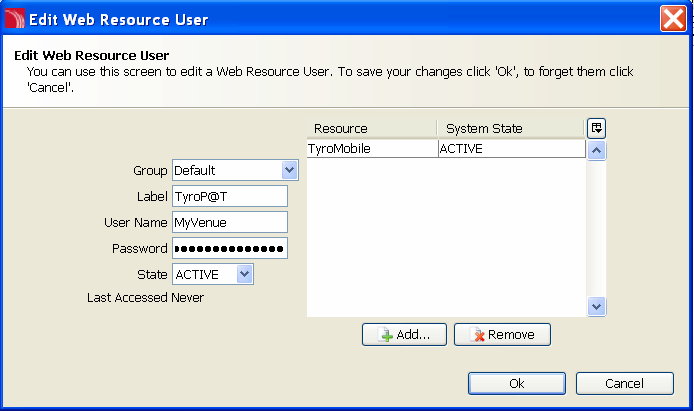Click the ACTIVE cell in System State column
This screenshot has width=694, height=411.
click(512, 149)
